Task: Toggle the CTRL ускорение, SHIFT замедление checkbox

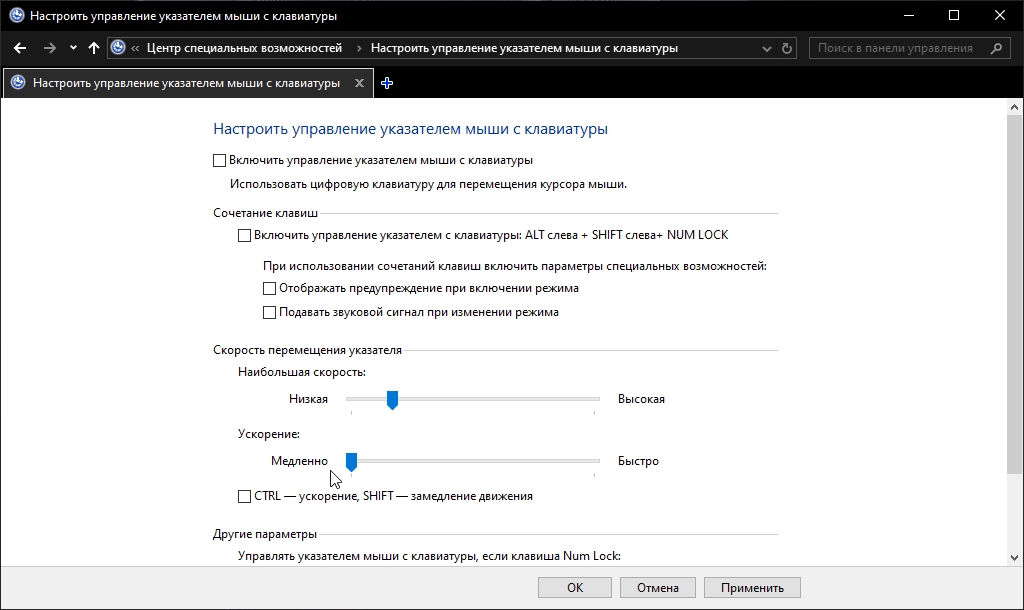Action: tap(245, 496)
